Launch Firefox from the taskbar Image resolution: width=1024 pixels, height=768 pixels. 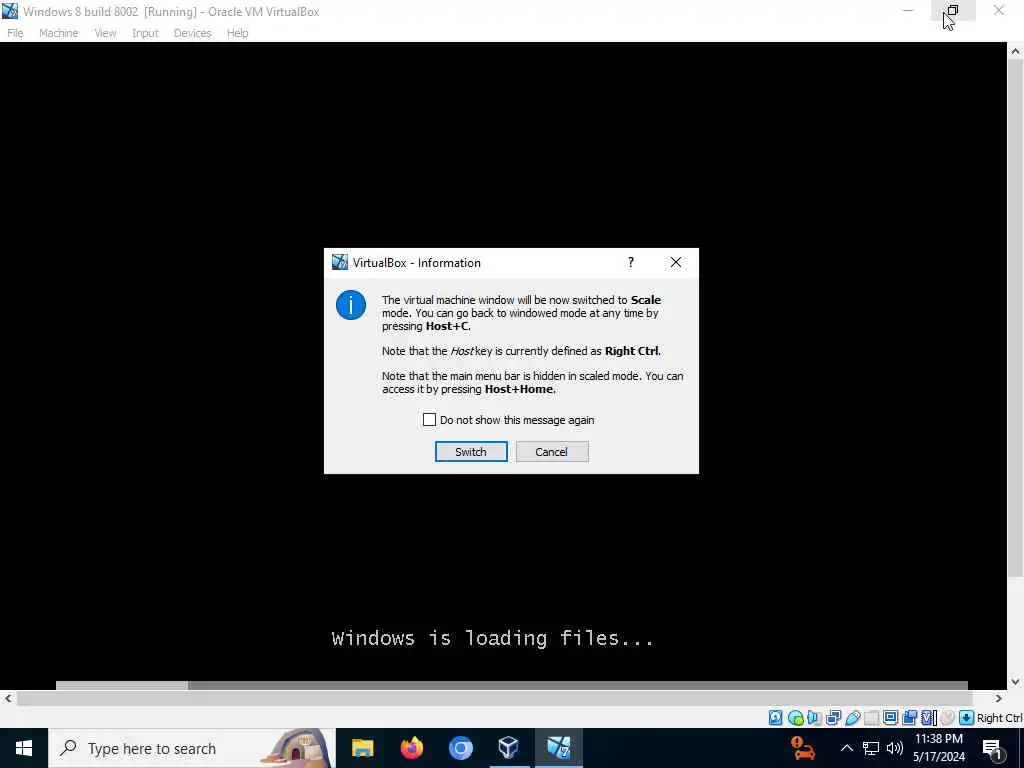(411, 748)
